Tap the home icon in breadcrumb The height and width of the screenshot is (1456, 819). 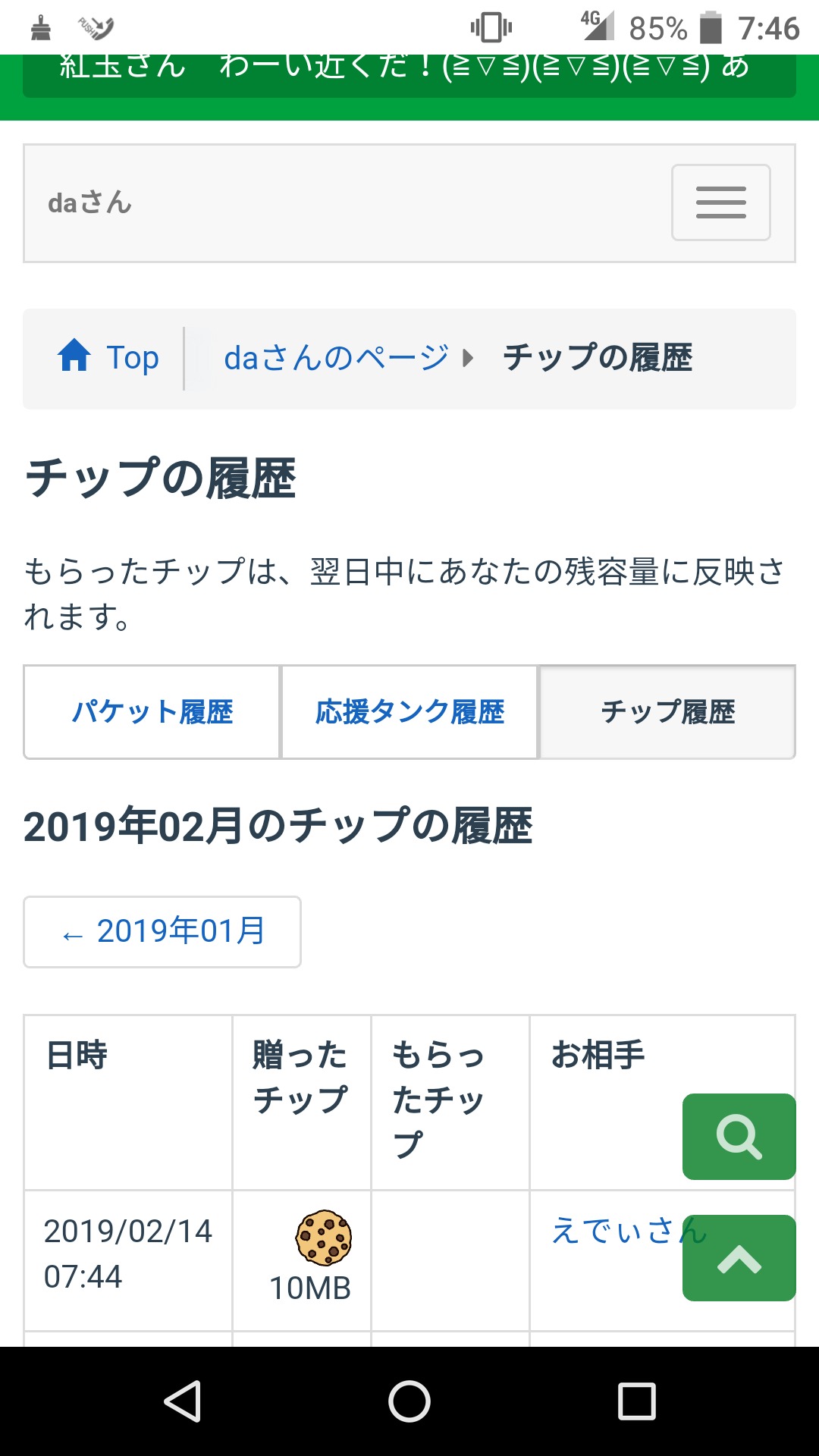74,356
